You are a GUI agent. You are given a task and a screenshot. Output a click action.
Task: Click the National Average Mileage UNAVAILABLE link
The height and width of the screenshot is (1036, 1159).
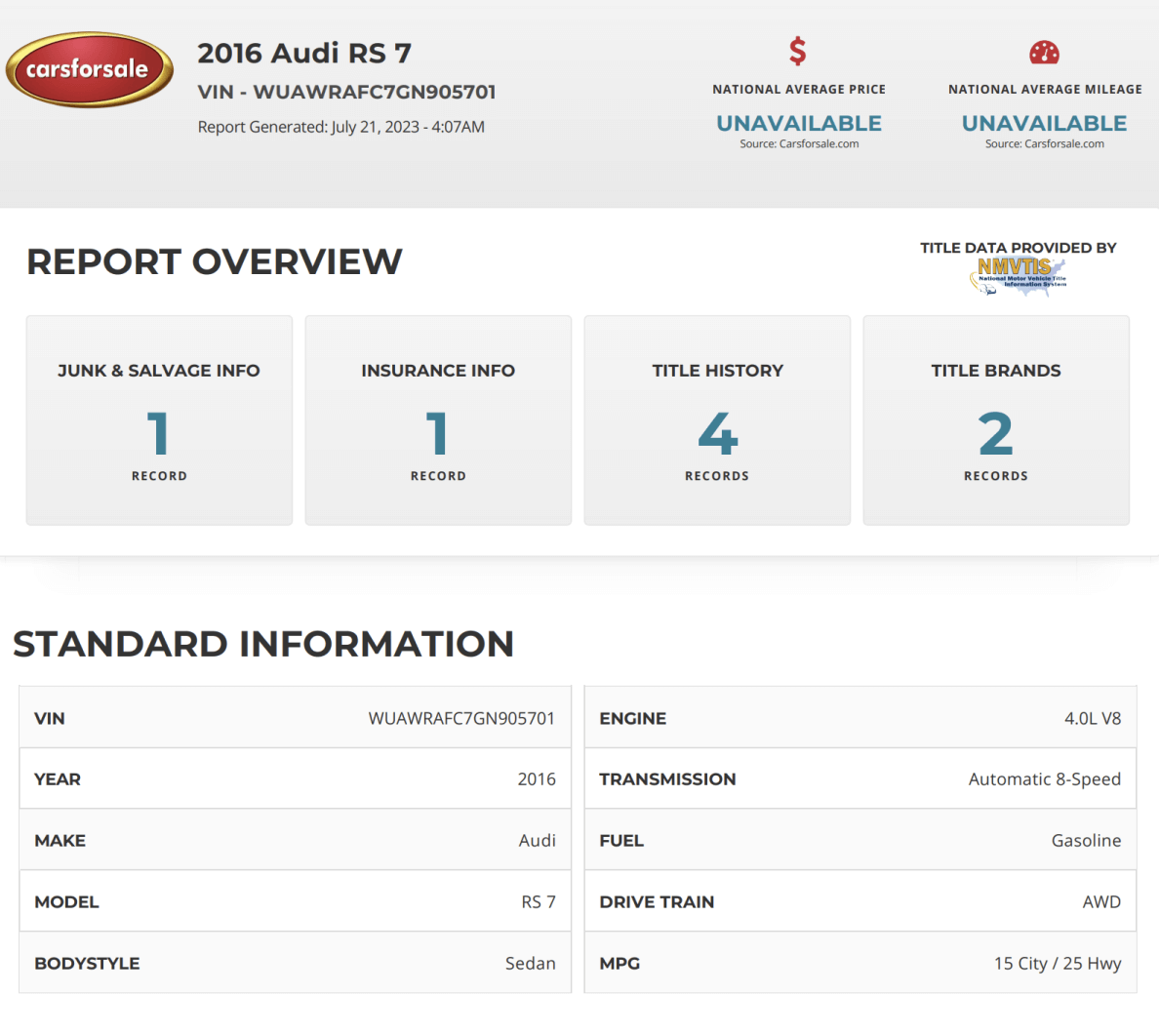1044,123
